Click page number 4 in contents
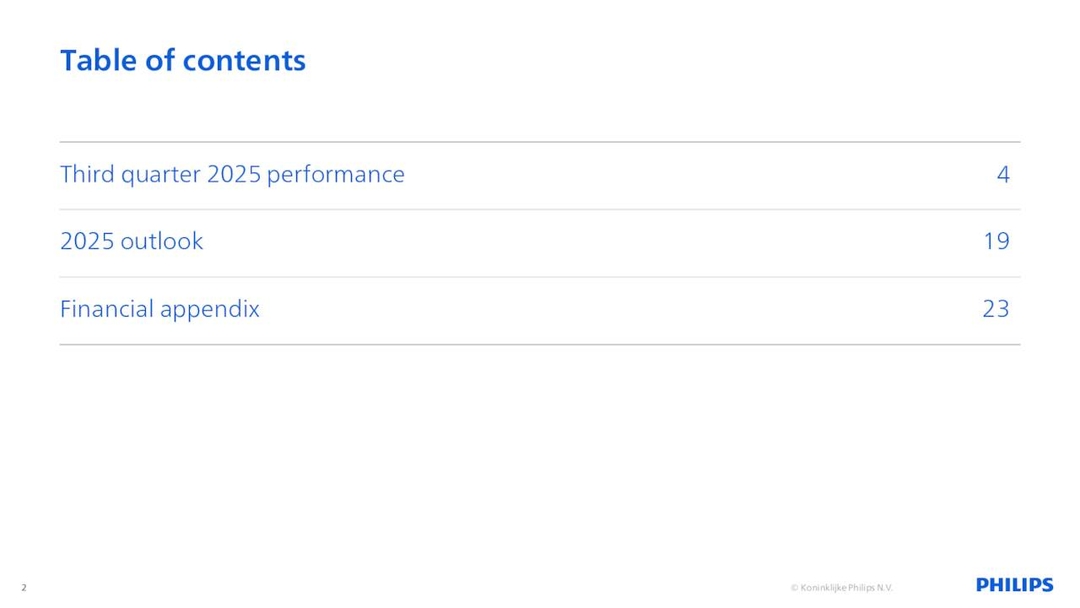 1003,175
